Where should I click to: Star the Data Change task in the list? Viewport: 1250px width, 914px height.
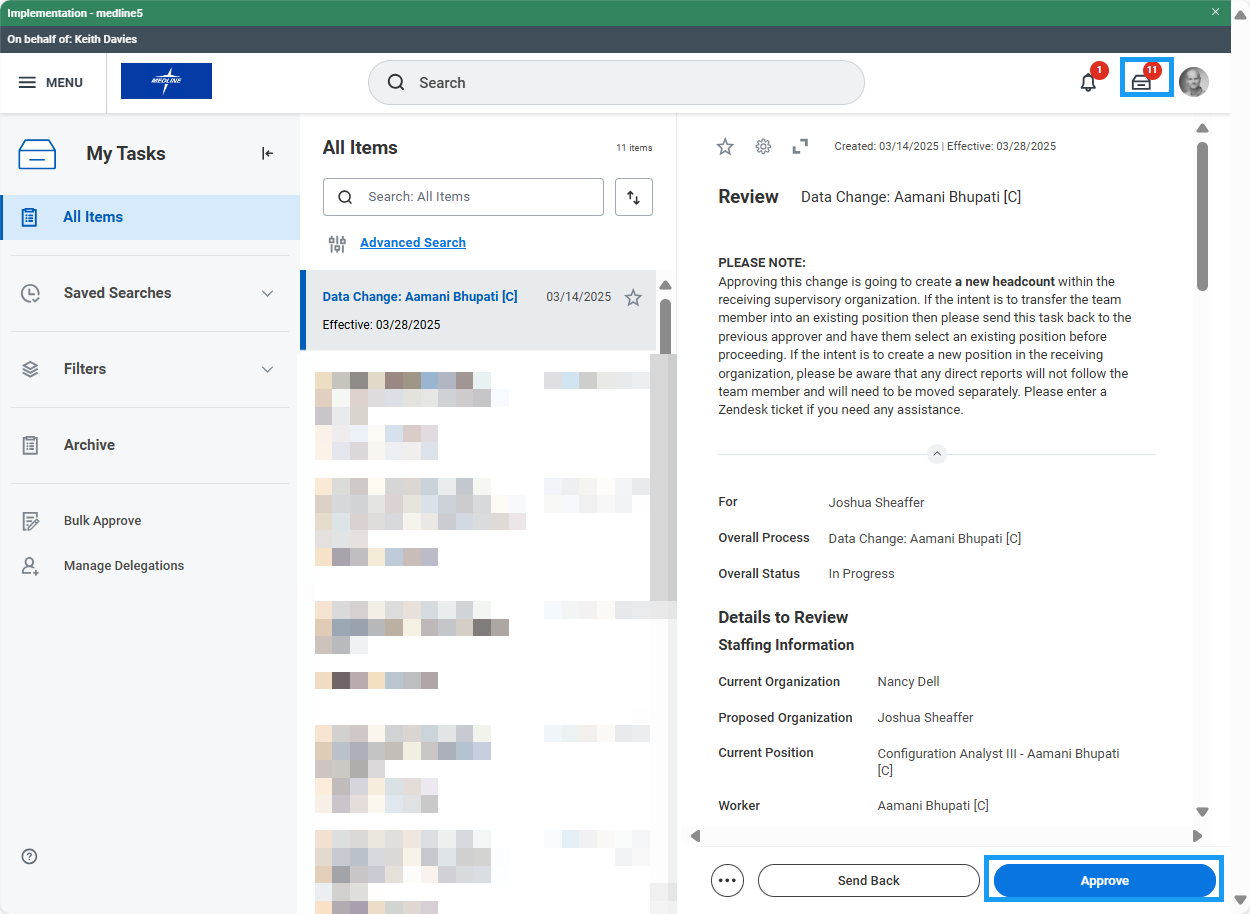click(633, 297)
